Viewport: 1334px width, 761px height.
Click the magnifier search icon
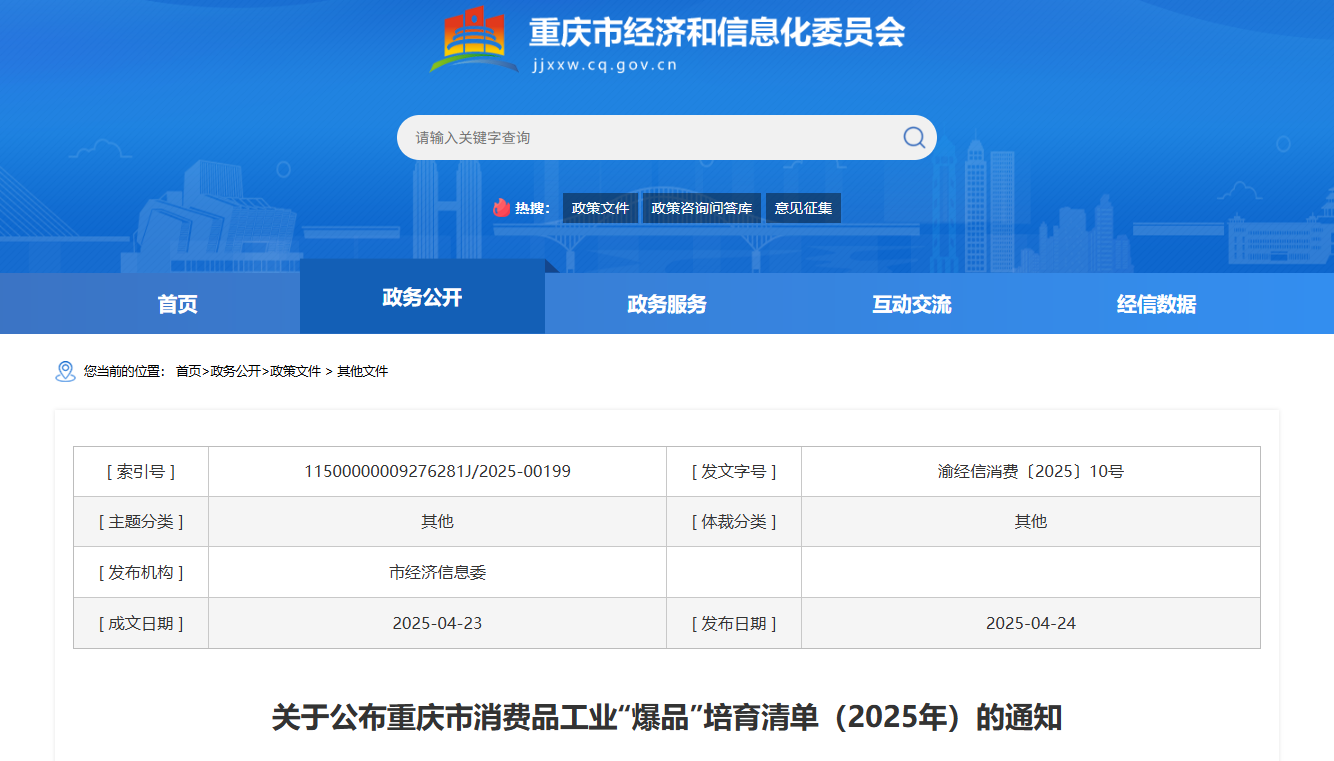[914, 137]
